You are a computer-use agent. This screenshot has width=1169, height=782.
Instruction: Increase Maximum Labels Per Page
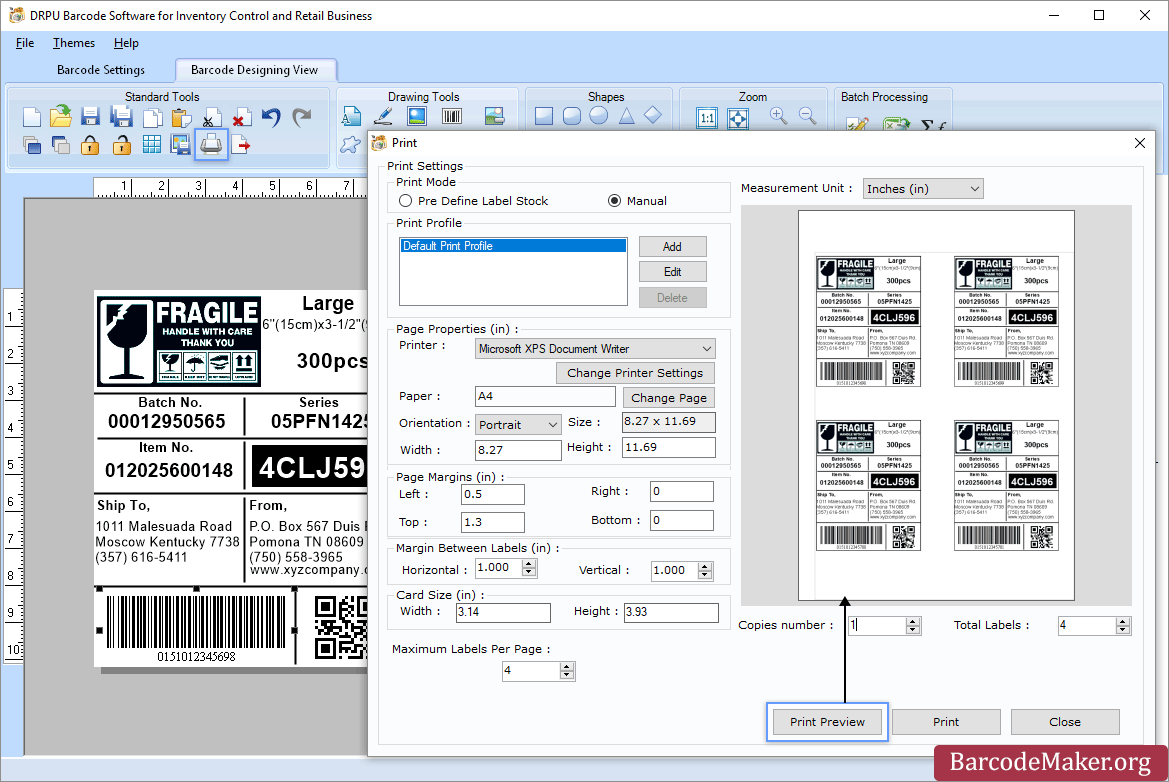(x=567, y=666)
